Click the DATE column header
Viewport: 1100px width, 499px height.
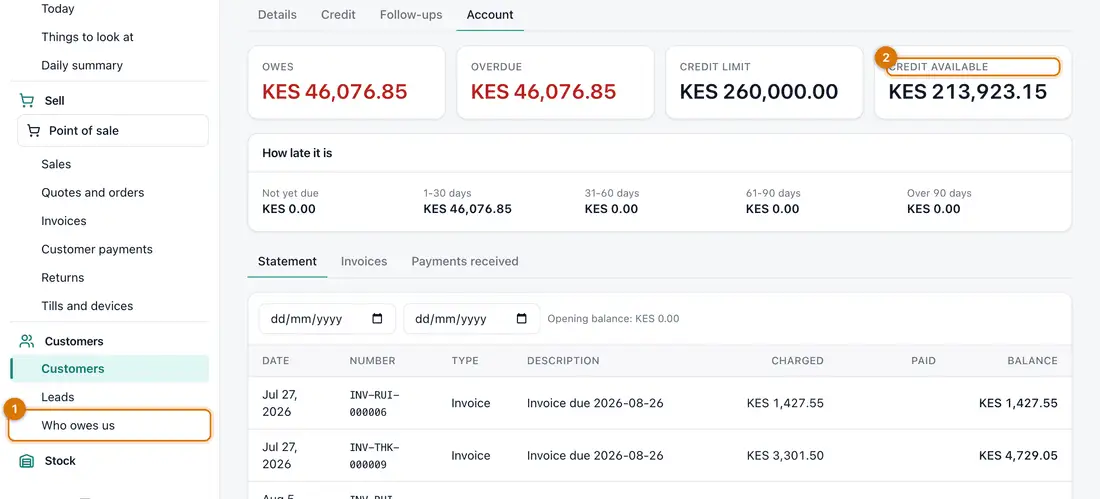[x=276, y=361]
